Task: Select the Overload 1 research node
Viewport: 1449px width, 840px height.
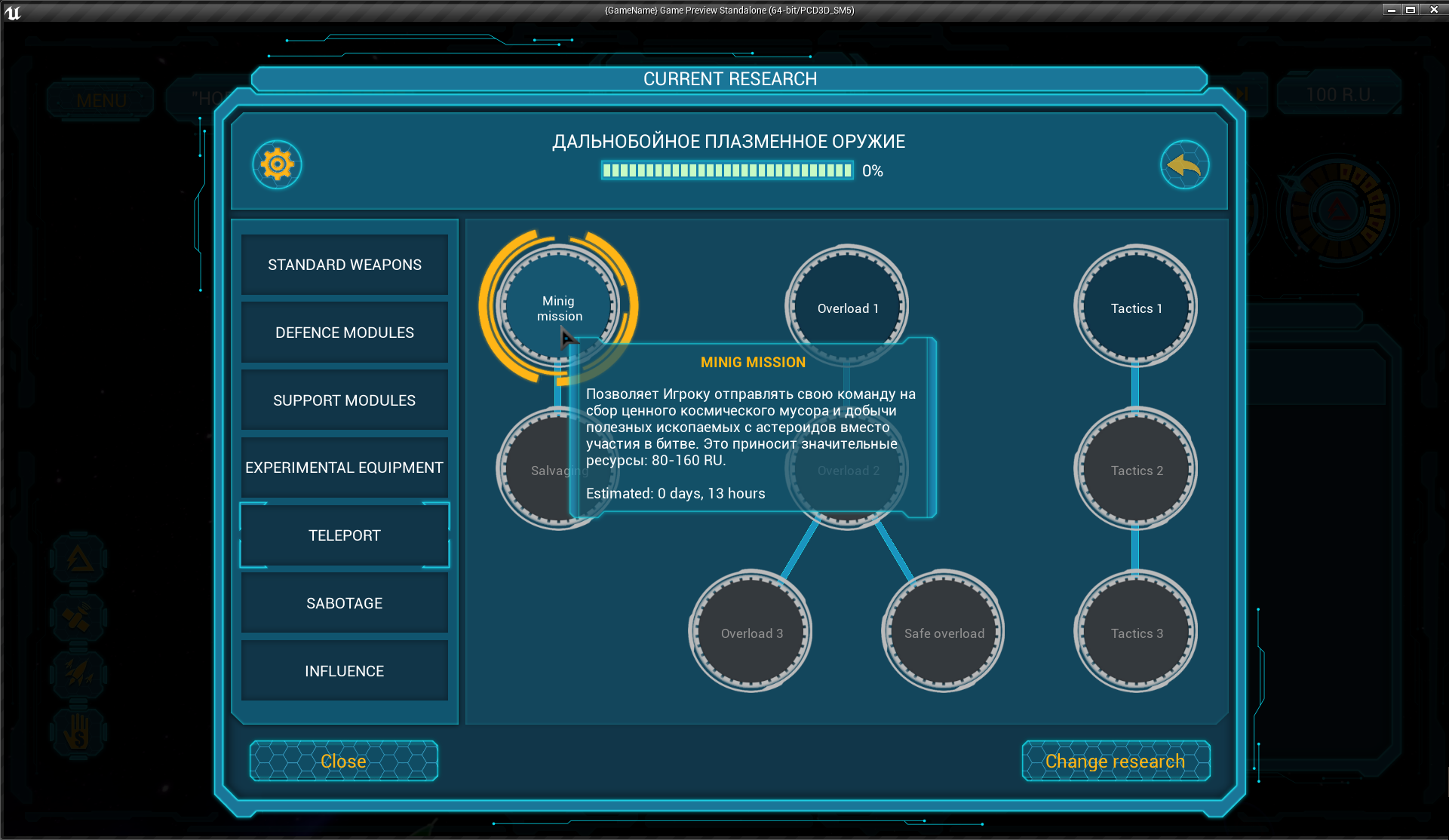Action: [847, 308]
